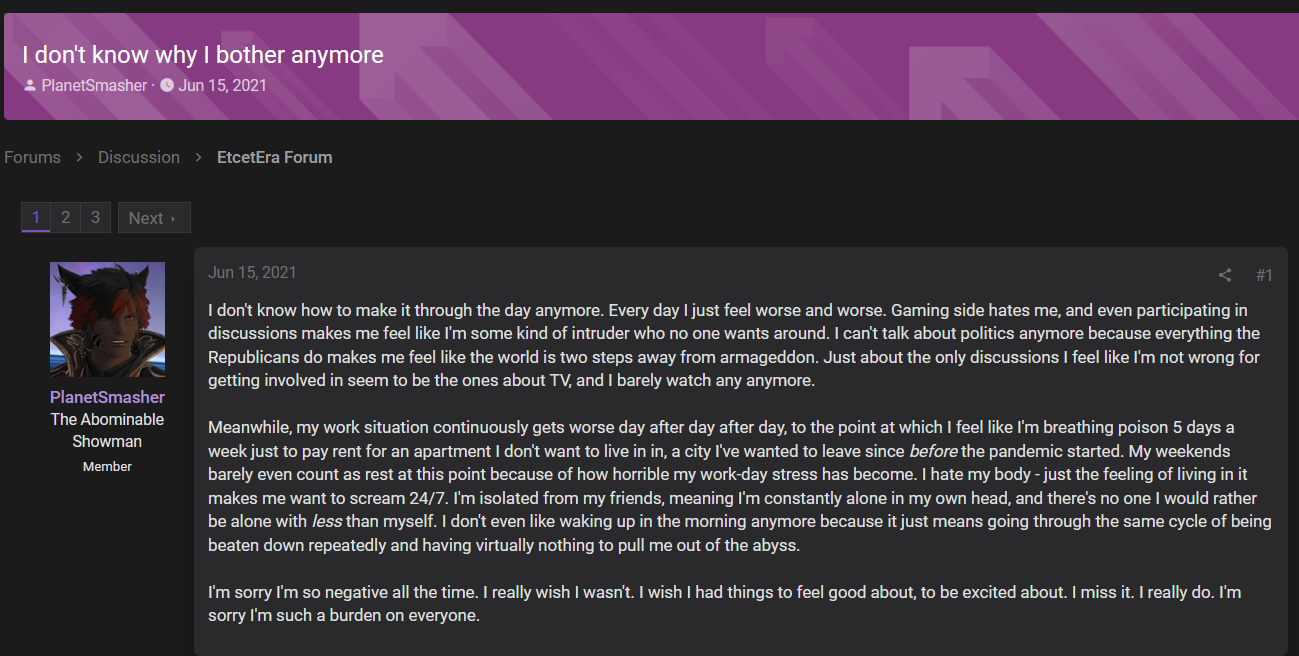Click the chevron after Discussion in breadcrumb
The height and width of the screenshot is (656, 1299).
(x=199, y=158)
